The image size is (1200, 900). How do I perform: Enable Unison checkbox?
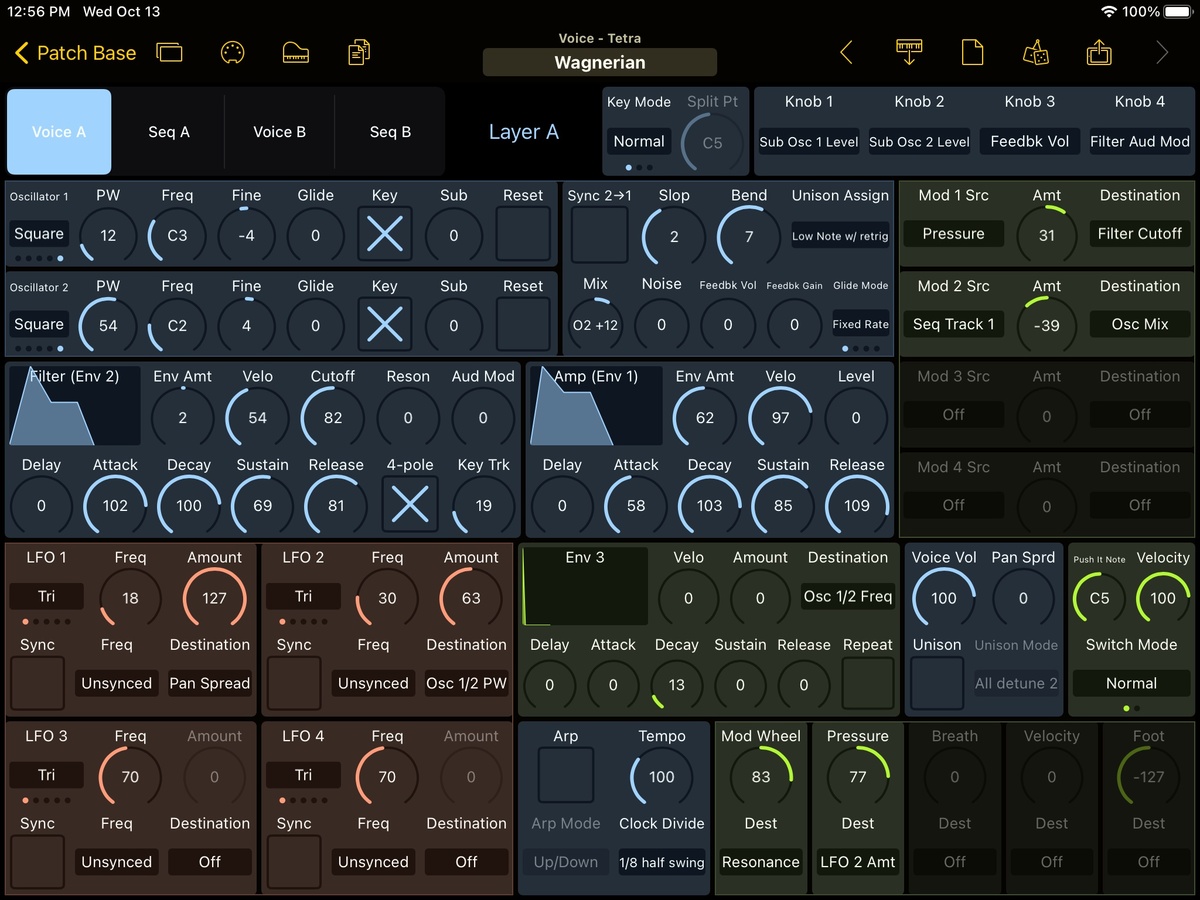[x=937, y=684]
